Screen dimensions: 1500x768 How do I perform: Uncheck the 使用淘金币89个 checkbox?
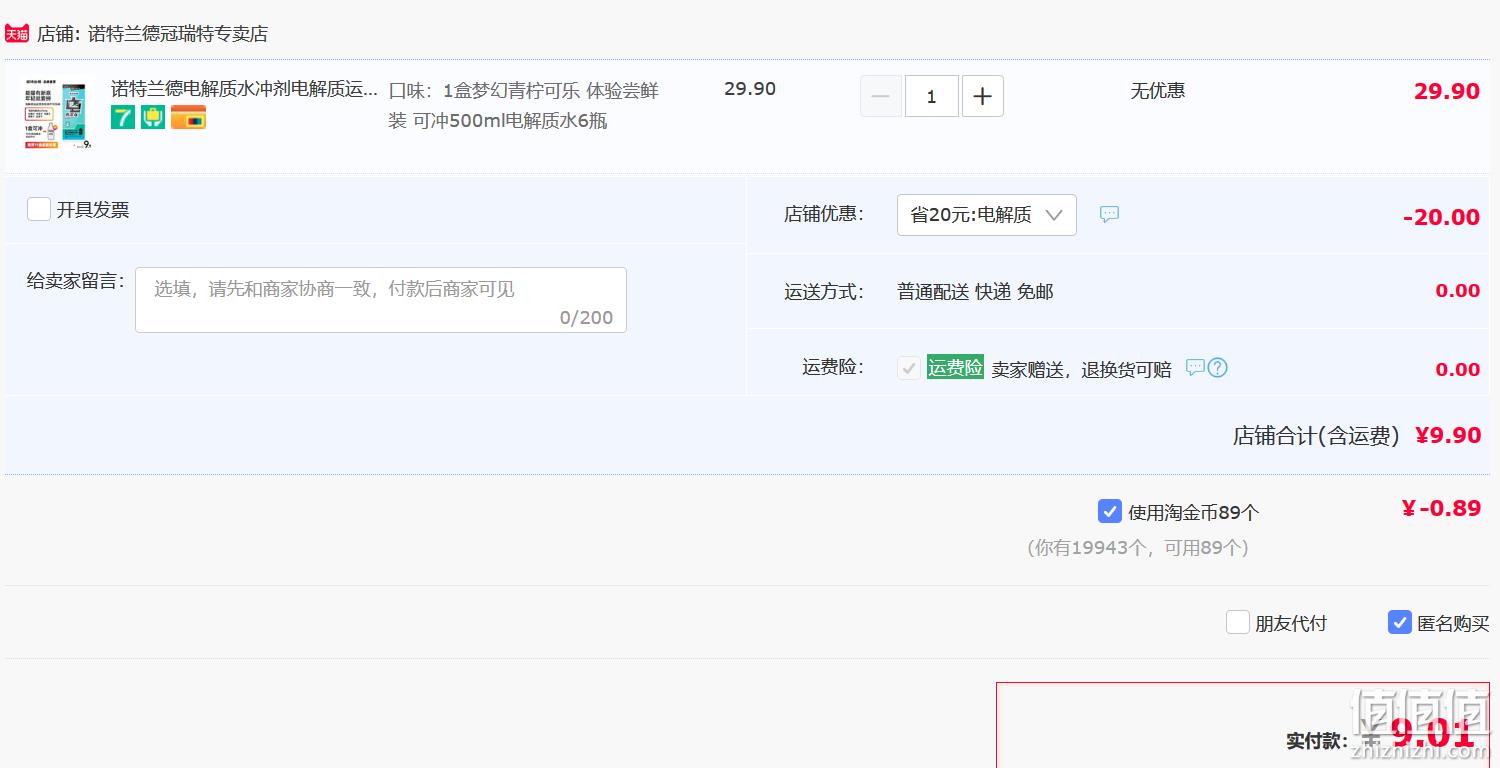pos(1110,511)
